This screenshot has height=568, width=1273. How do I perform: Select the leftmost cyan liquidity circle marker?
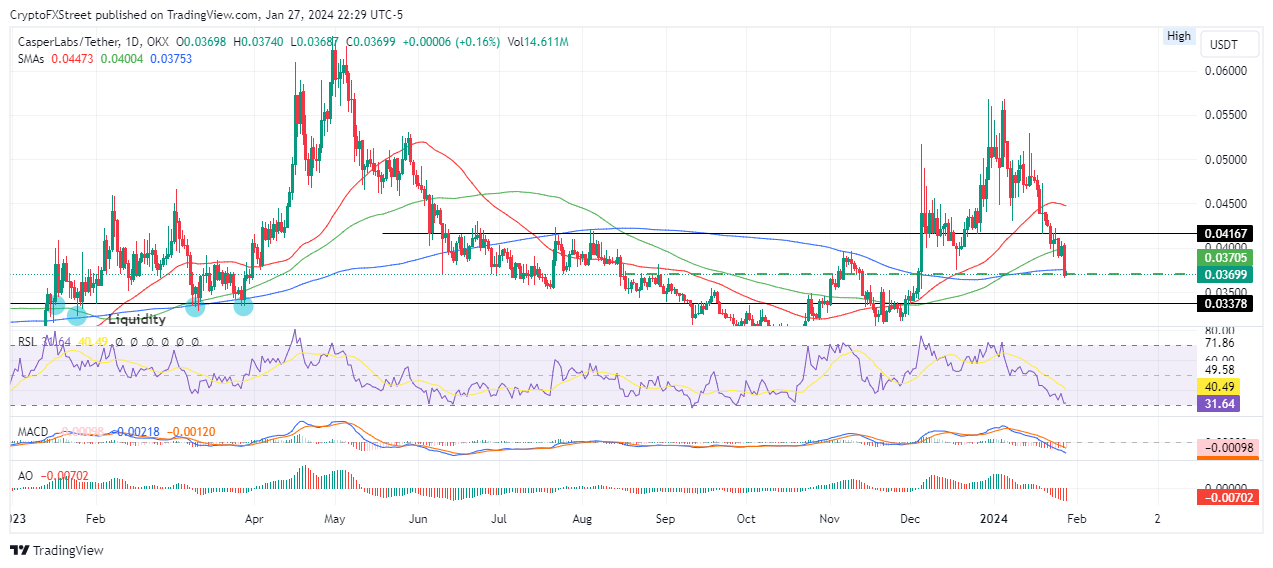[x=56, y=305]
